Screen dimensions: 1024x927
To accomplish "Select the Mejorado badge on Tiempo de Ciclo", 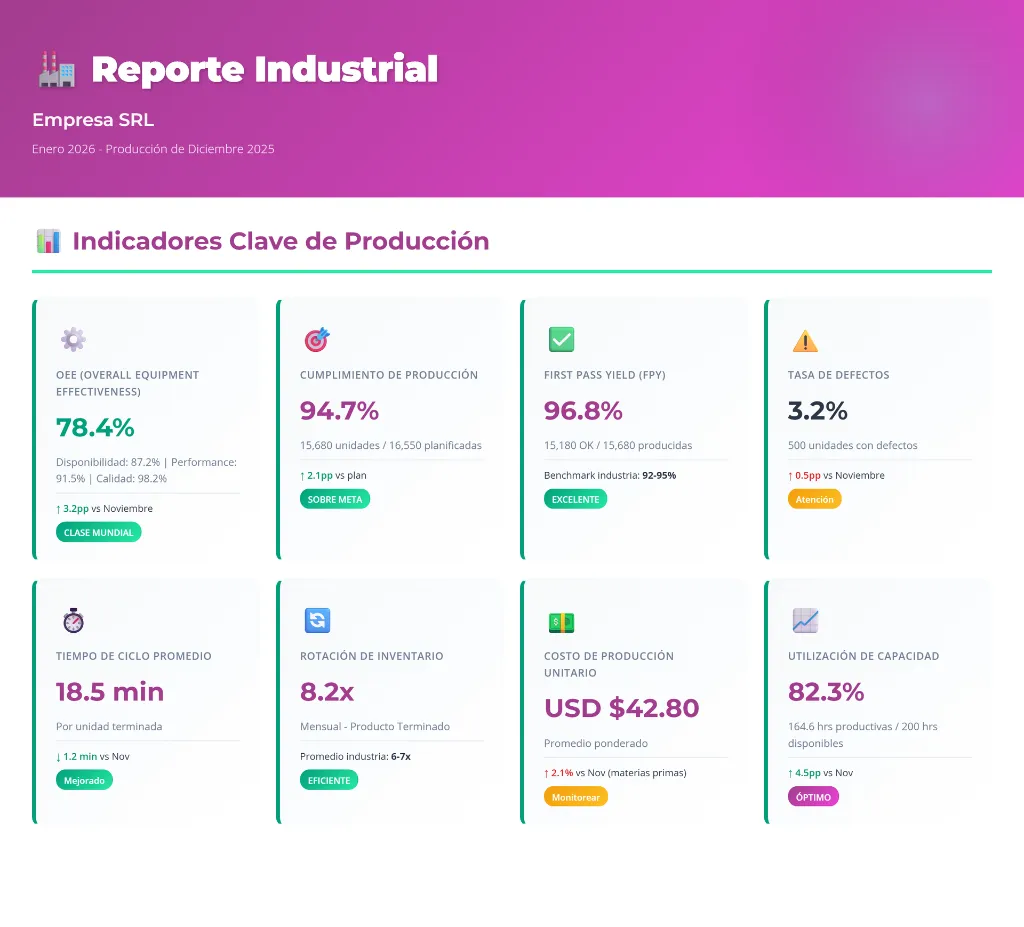I will 85,780.
